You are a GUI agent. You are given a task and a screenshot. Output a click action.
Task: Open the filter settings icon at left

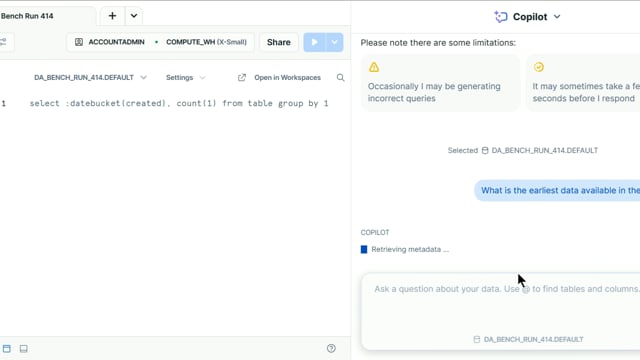(x=3, y=42)
